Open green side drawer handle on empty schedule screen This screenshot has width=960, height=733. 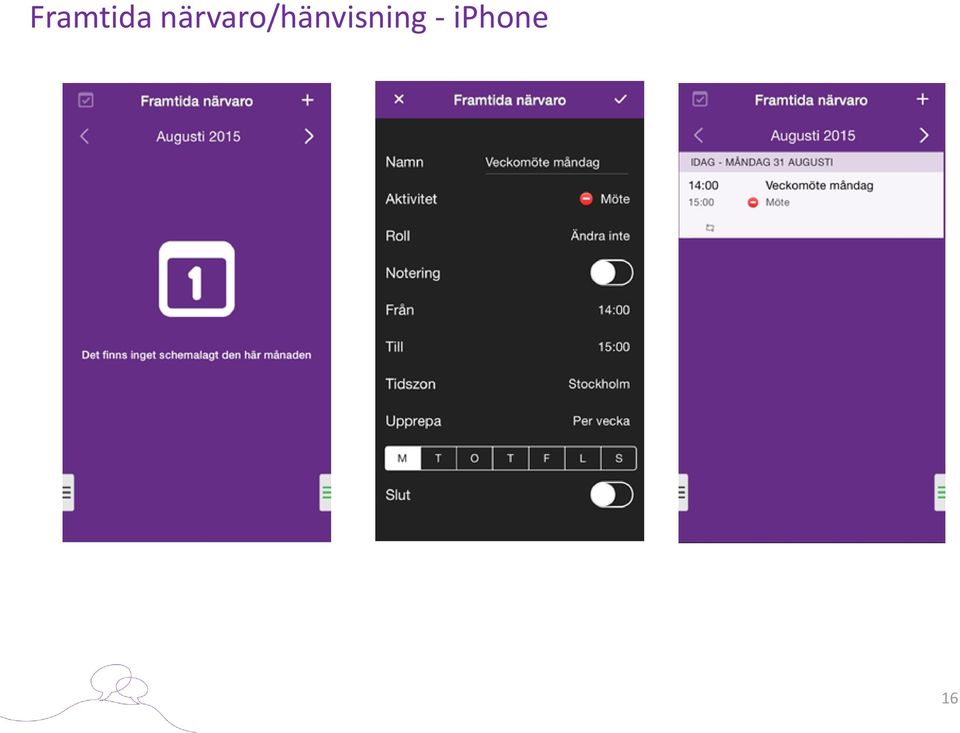326,492
